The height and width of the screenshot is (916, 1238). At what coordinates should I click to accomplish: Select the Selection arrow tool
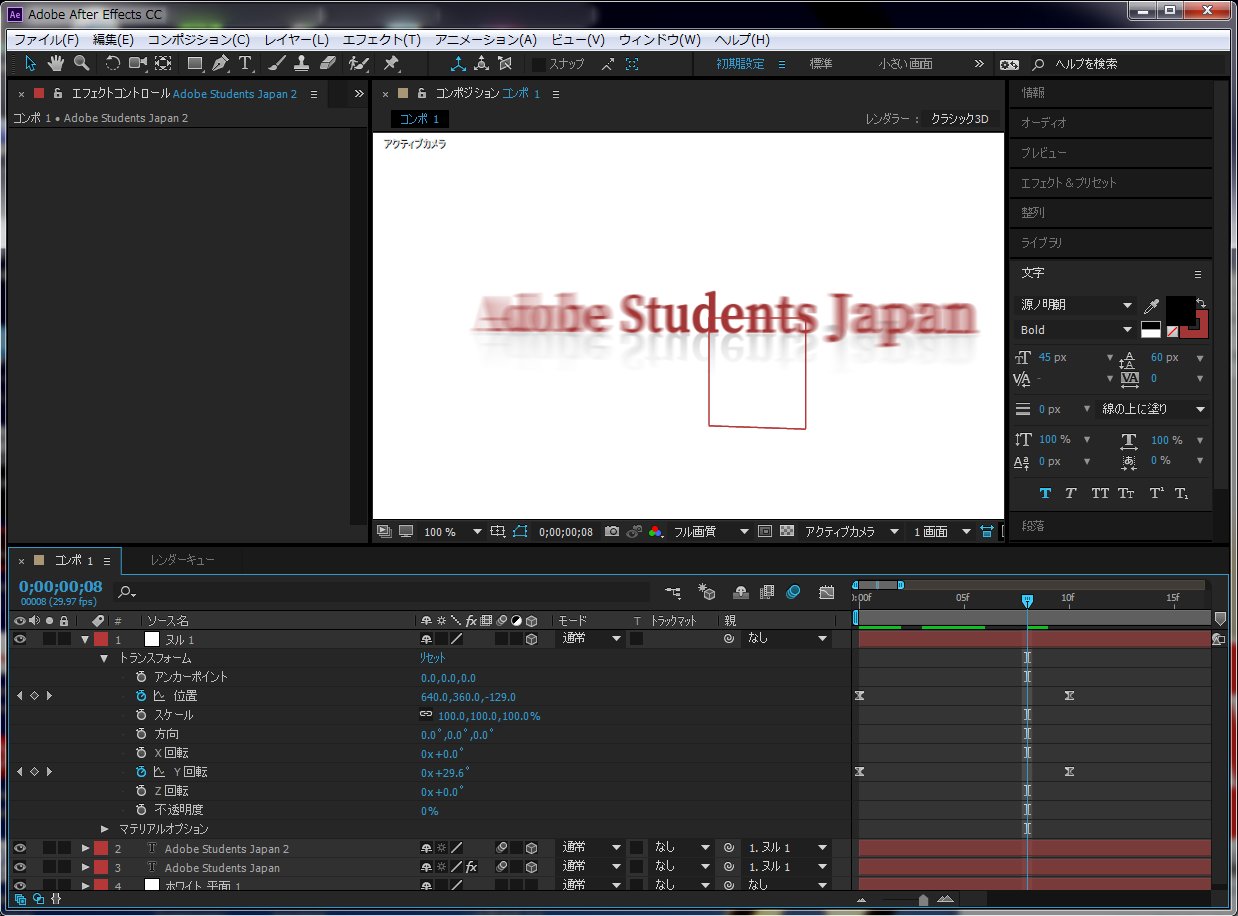[30, 63]
